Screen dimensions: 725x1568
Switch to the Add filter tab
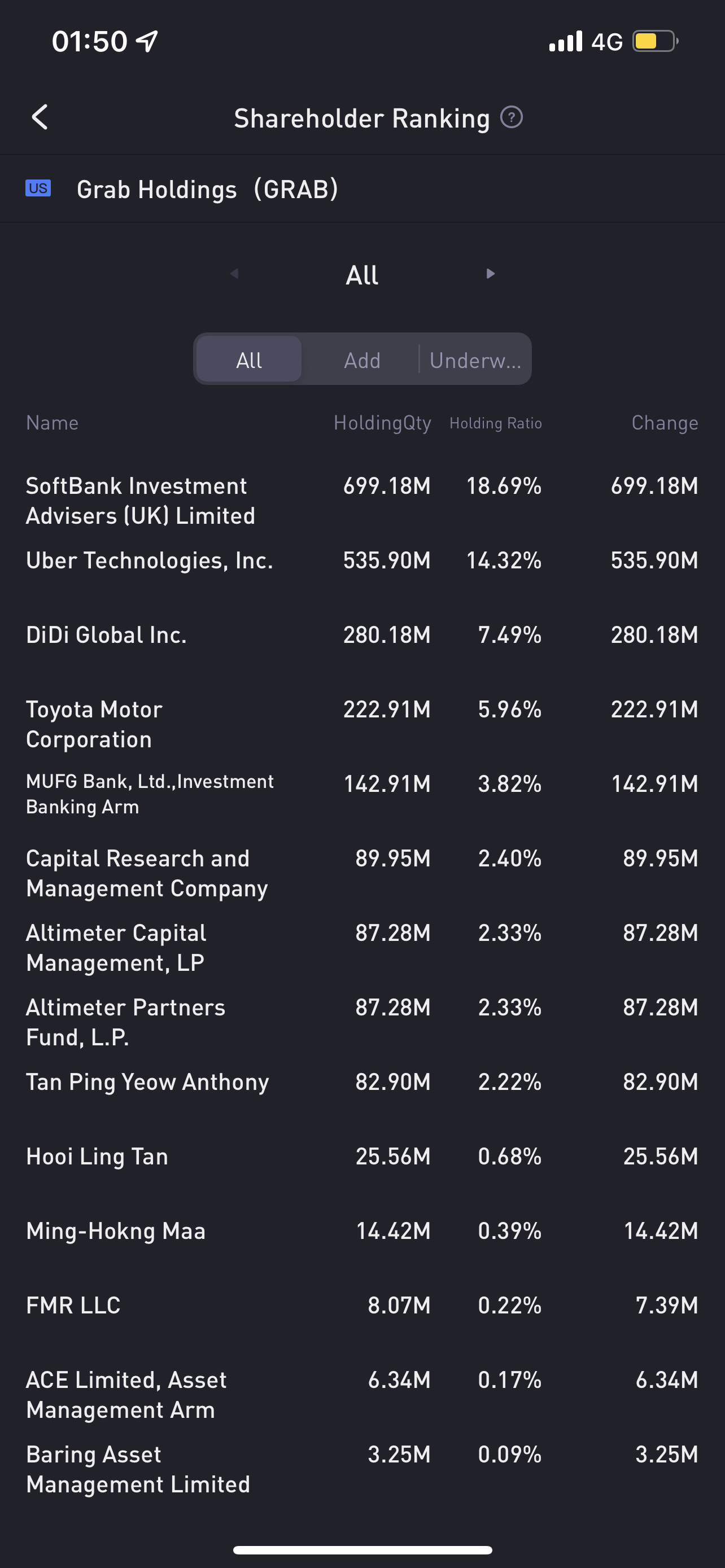pyautogui.click(x=362, y=360)
